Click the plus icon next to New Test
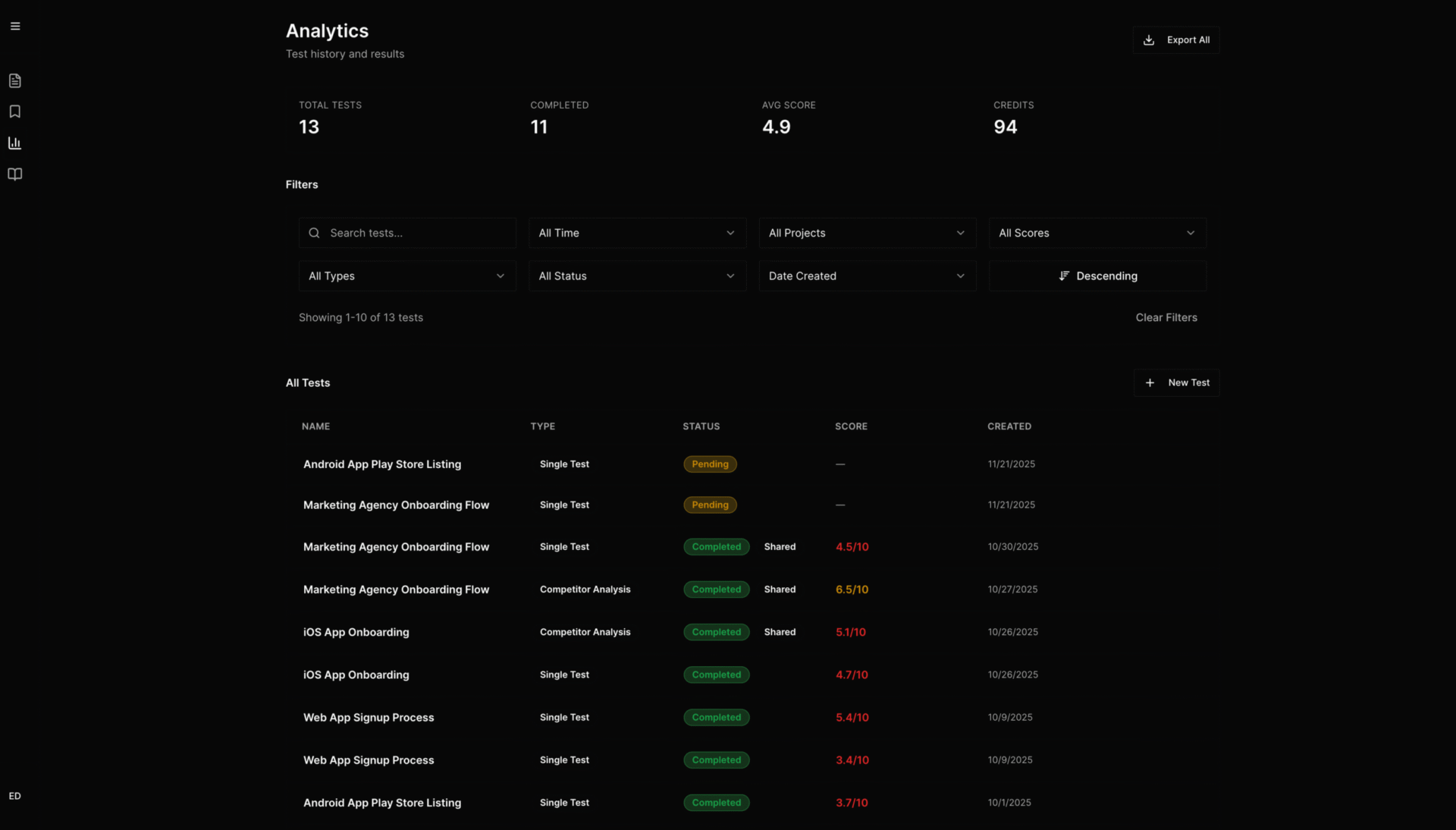This screenshot has width=1456, height=830. (x=1149, y=382)
